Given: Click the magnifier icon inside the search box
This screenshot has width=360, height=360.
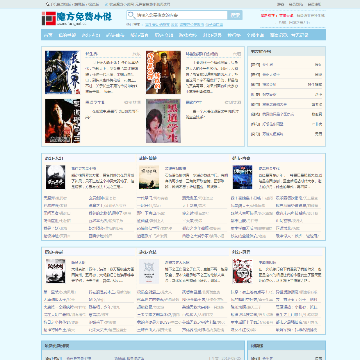Looking at the screenshot, I should 131,15.
